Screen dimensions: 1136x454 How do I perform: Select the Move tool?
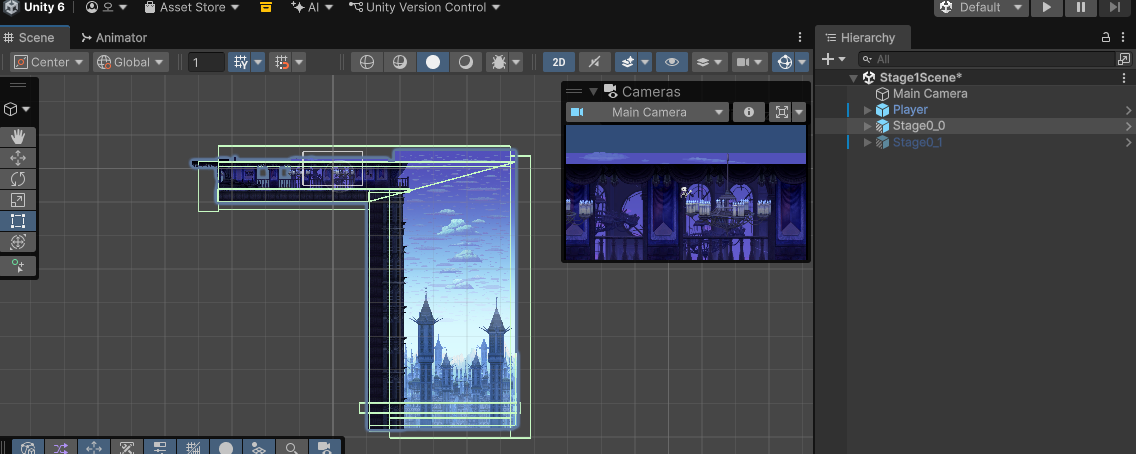18,158
